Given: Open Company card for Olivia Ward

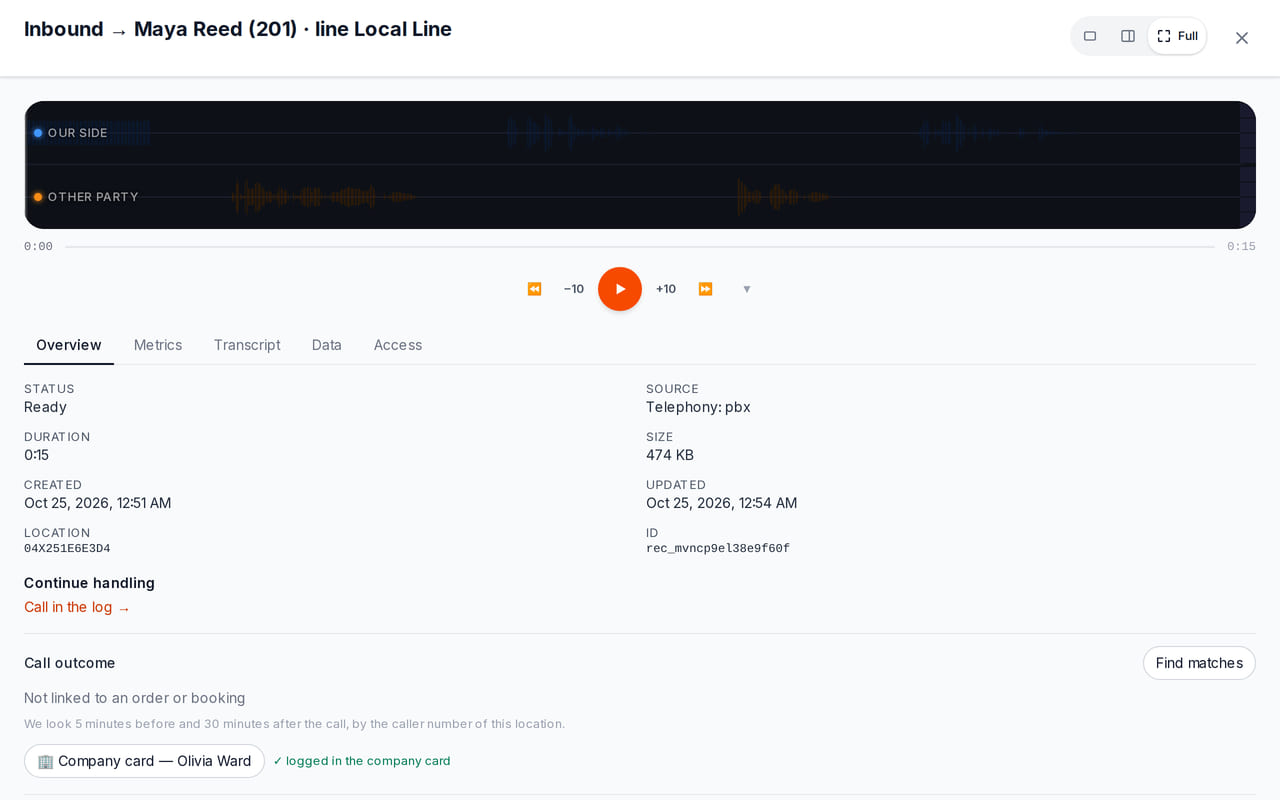Looking at the screenshot, I should pyautogui.click(x=144, y=761).
